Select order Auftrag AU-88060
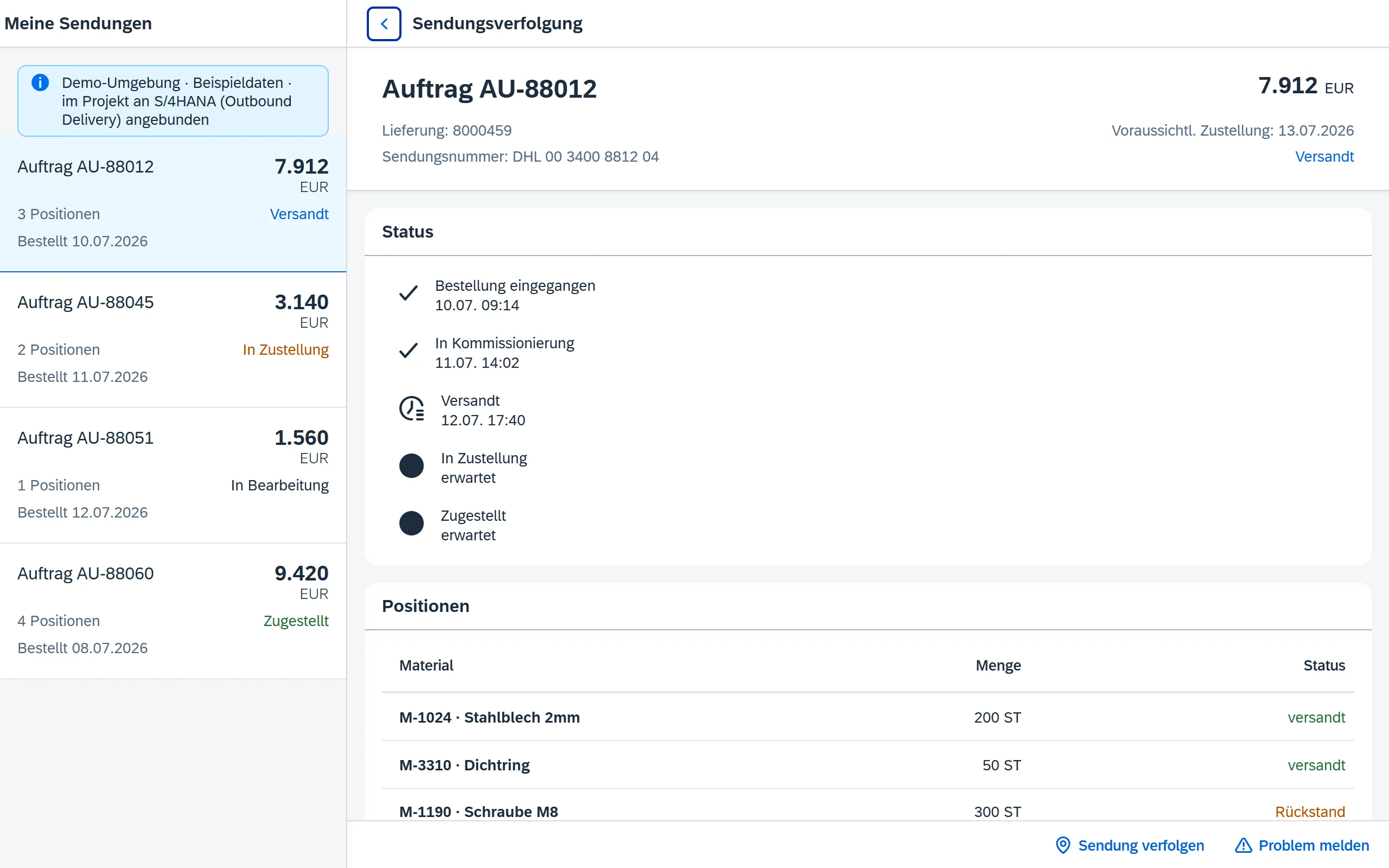 coord(173,611)
